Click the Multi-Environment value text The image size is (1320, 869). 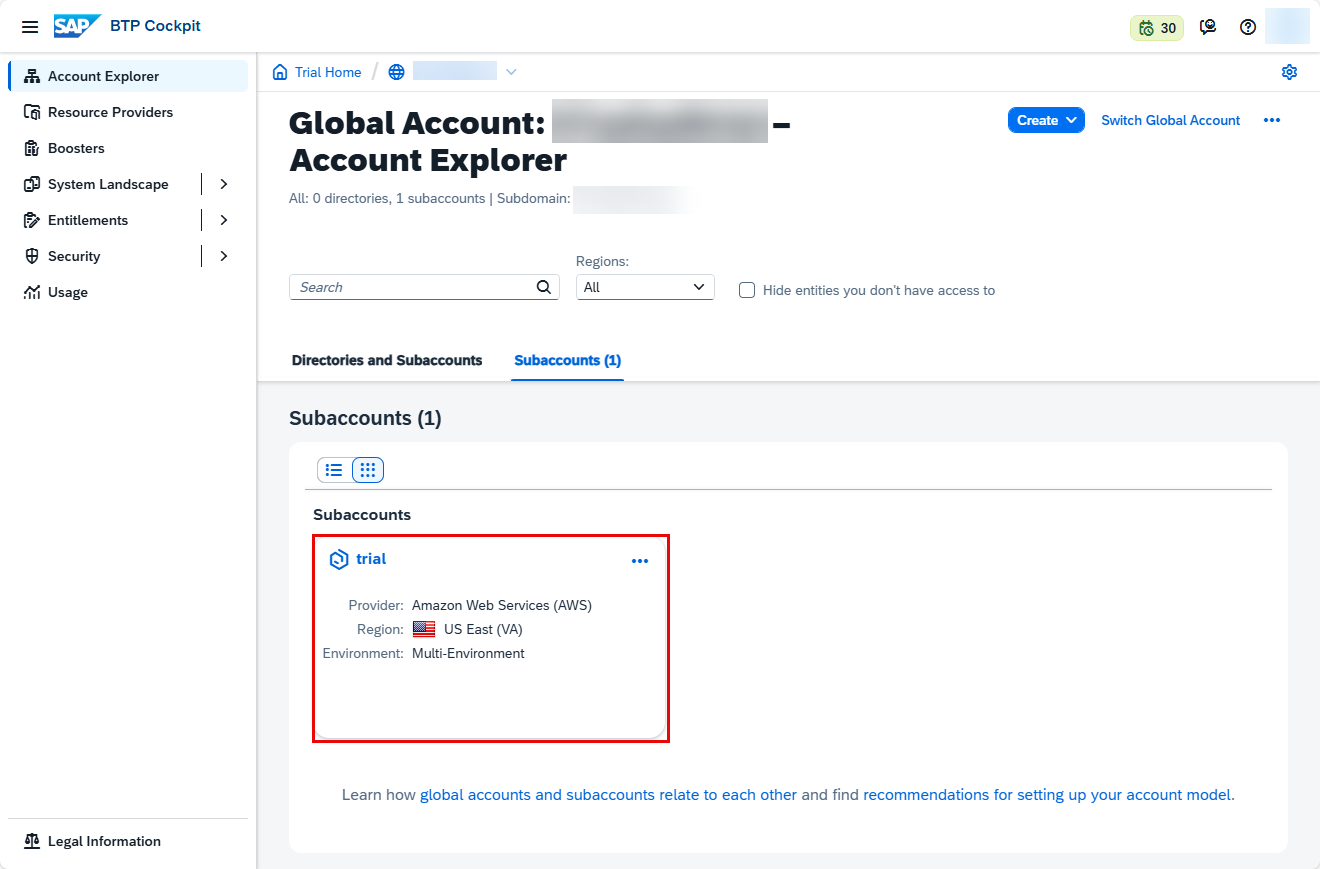pos(468,653)
